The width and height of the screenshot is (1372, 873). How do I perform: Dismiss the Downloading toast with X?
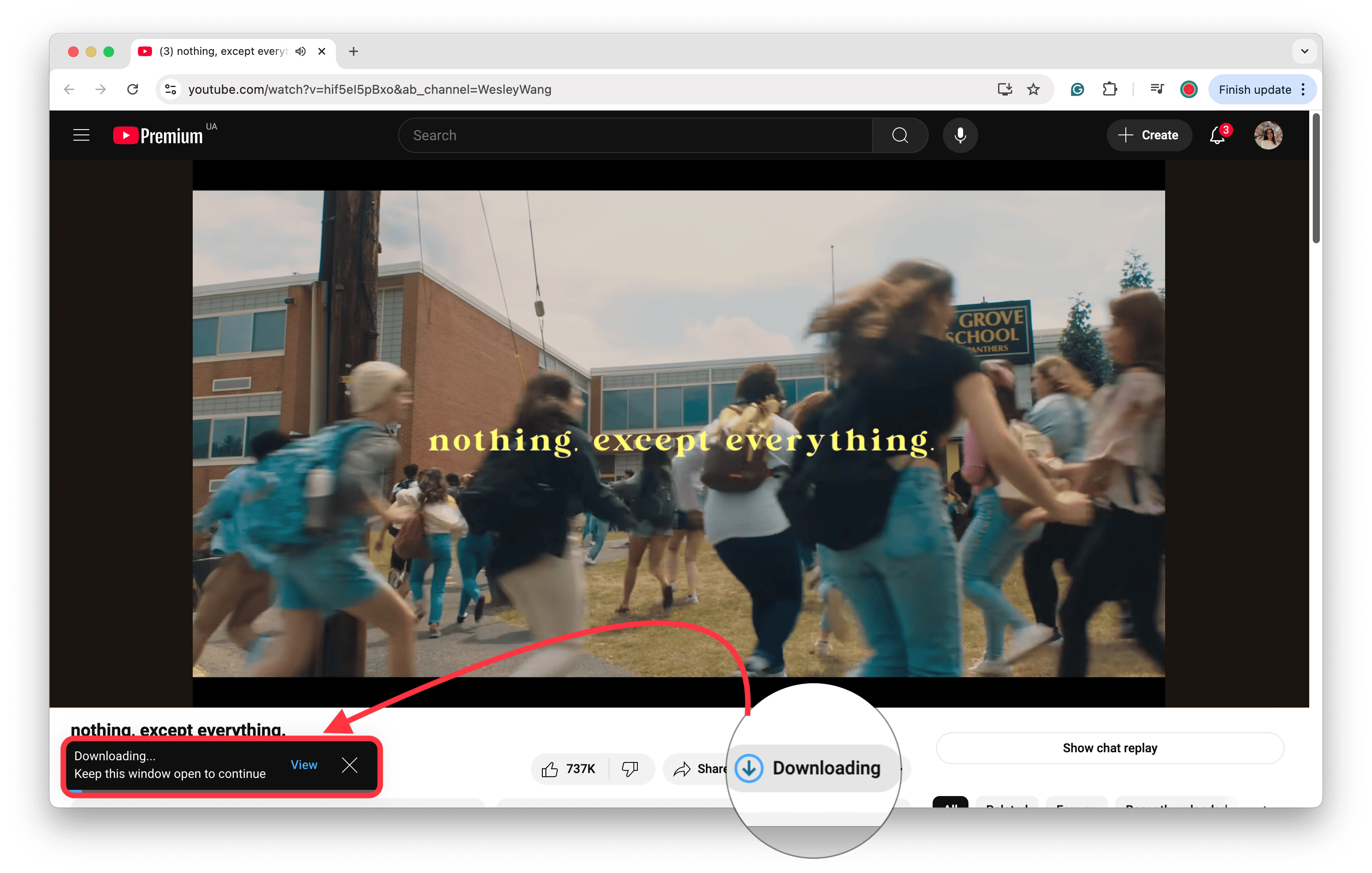(x=349, y=765)
